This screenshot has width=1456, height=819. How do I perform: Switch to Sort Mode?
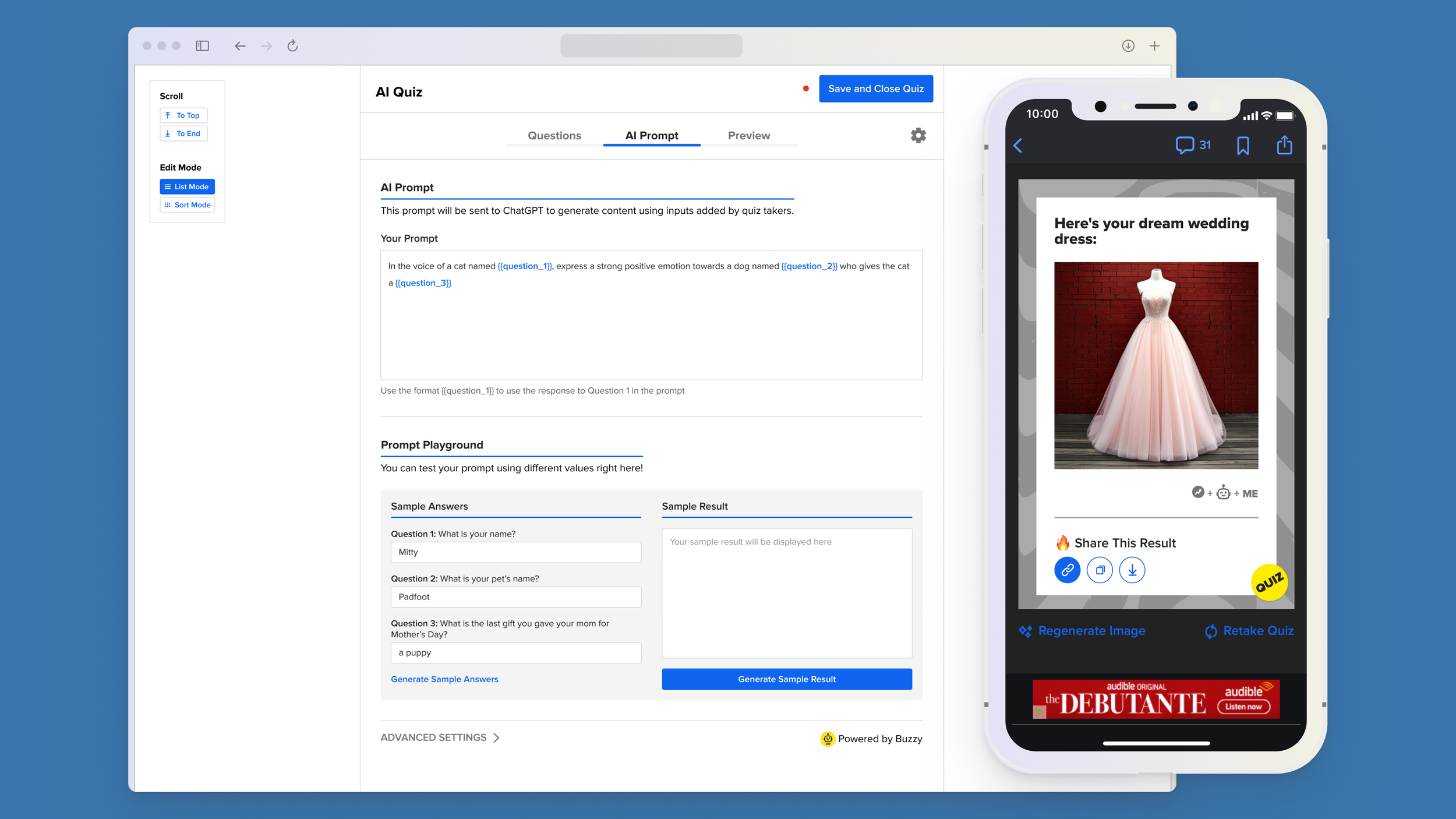coord(187,205)
